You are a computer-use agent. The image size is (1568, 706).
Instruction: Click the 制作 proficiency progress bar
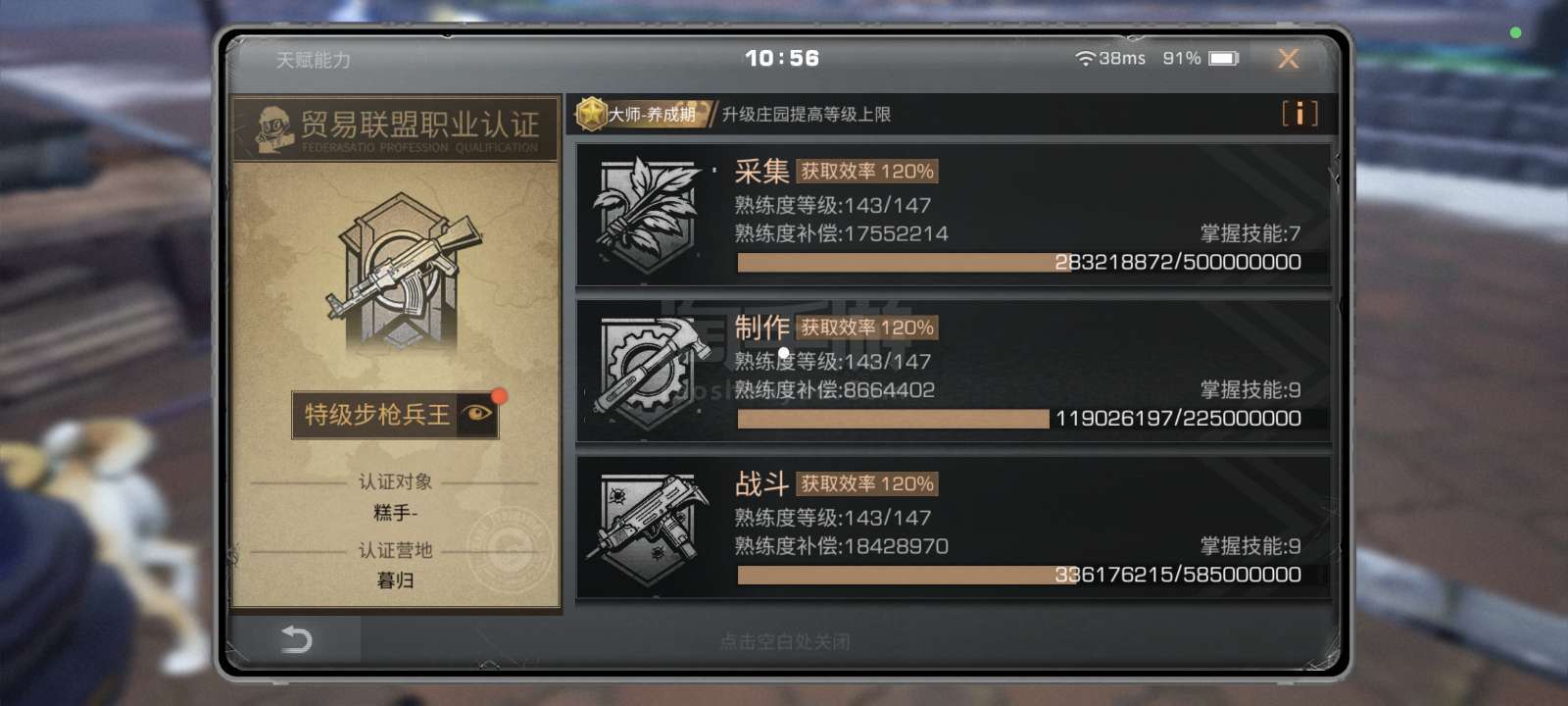[x=1032, y=419]
